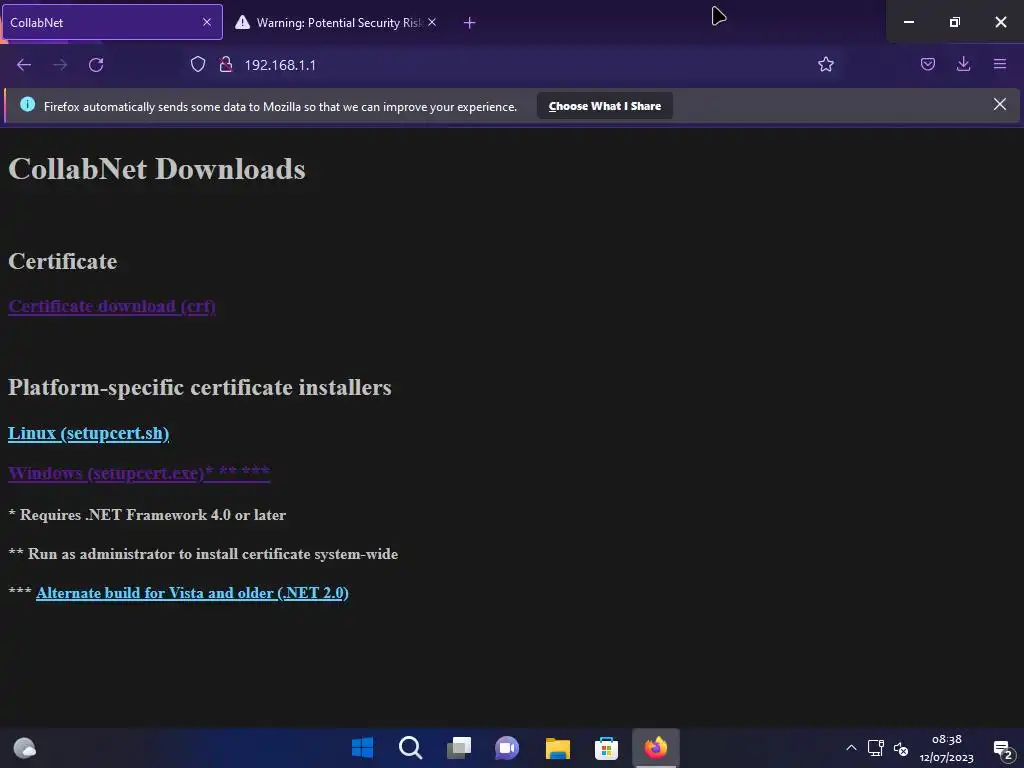Click the padlock site security icon

[x=226, y=64]
